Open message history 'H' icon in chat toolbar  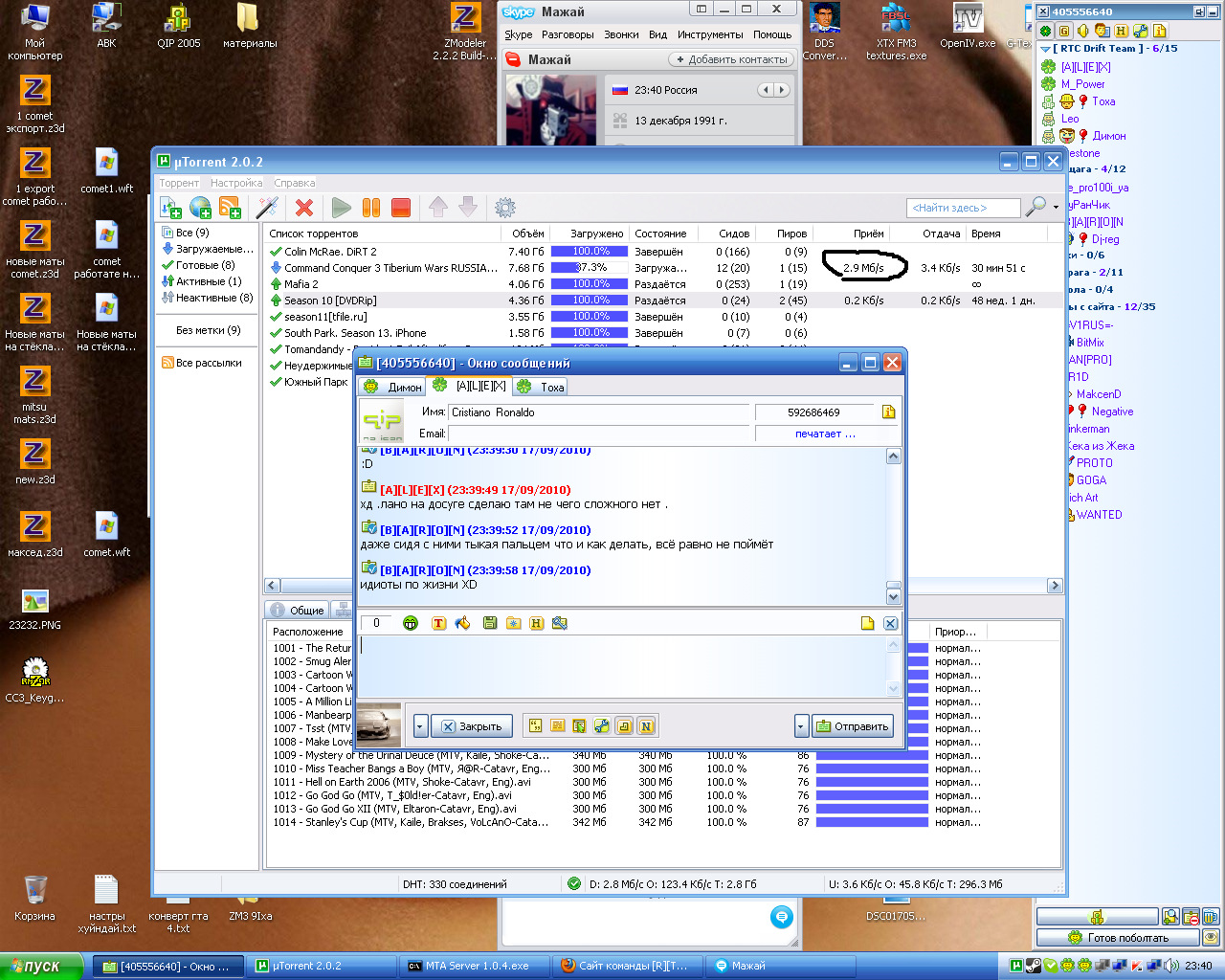click(537, 623)
